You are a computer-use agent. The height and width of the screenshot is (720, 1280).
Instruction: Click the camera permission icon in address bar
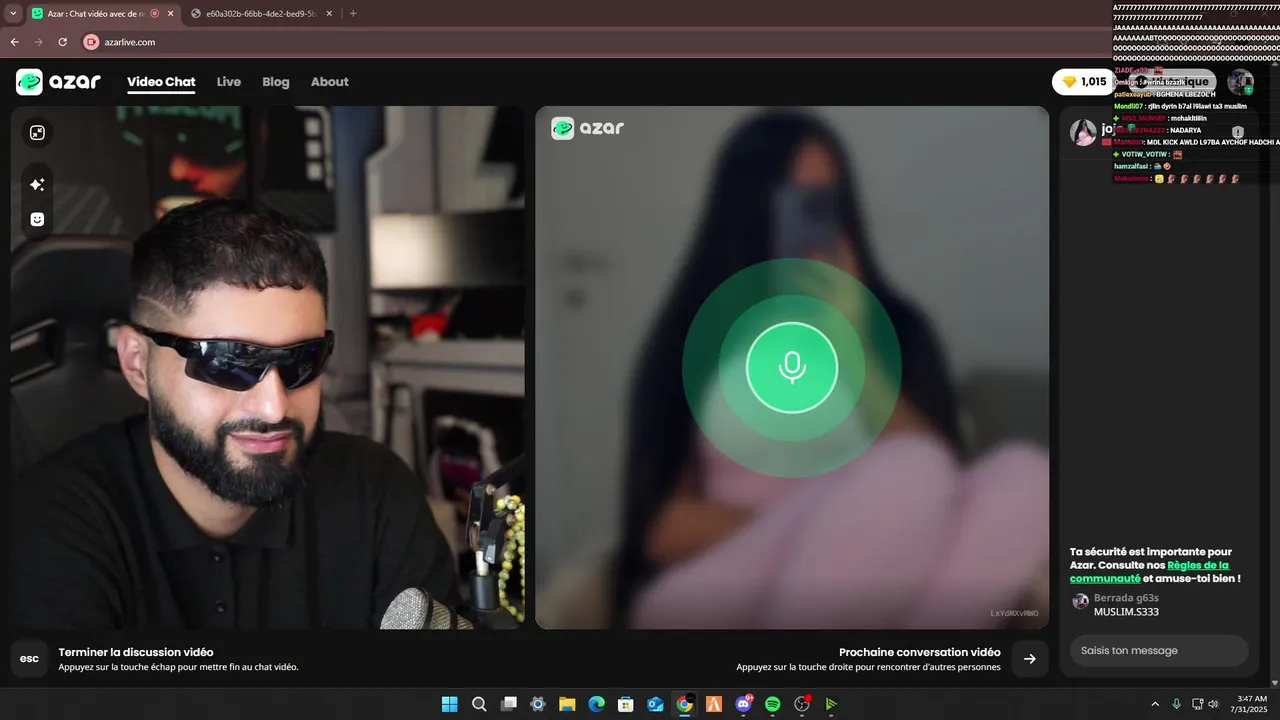click(91, 42)
